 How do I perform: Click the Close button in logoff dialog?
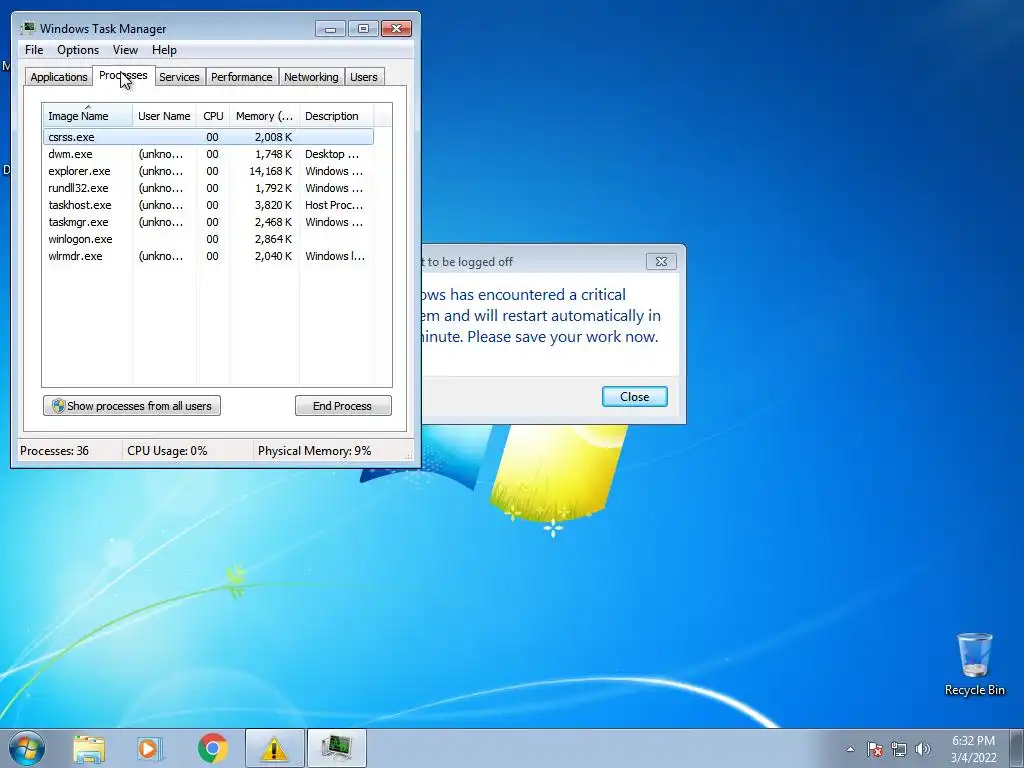pos(635,396)
